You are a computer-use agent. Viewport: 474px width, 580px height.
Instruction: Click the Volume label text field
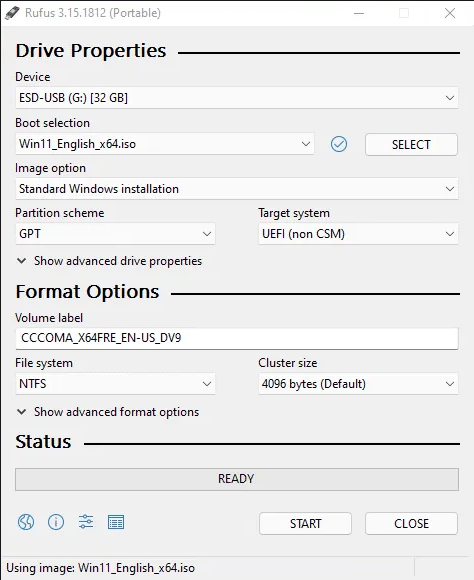pyautogui.click(x=237, y=338)
